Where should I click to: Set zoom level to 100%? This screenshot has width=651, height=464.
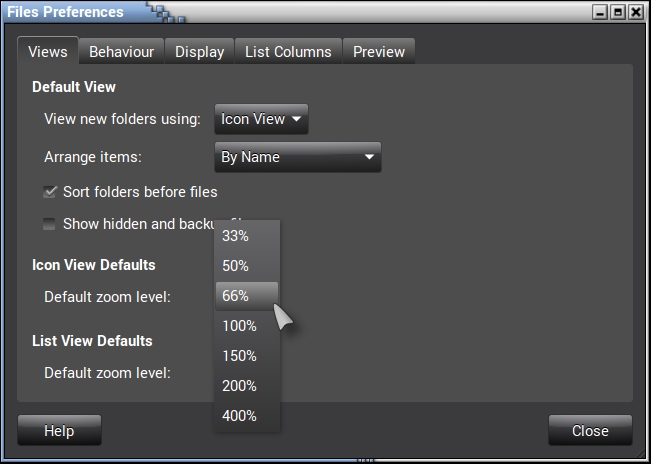coord(239,326)
